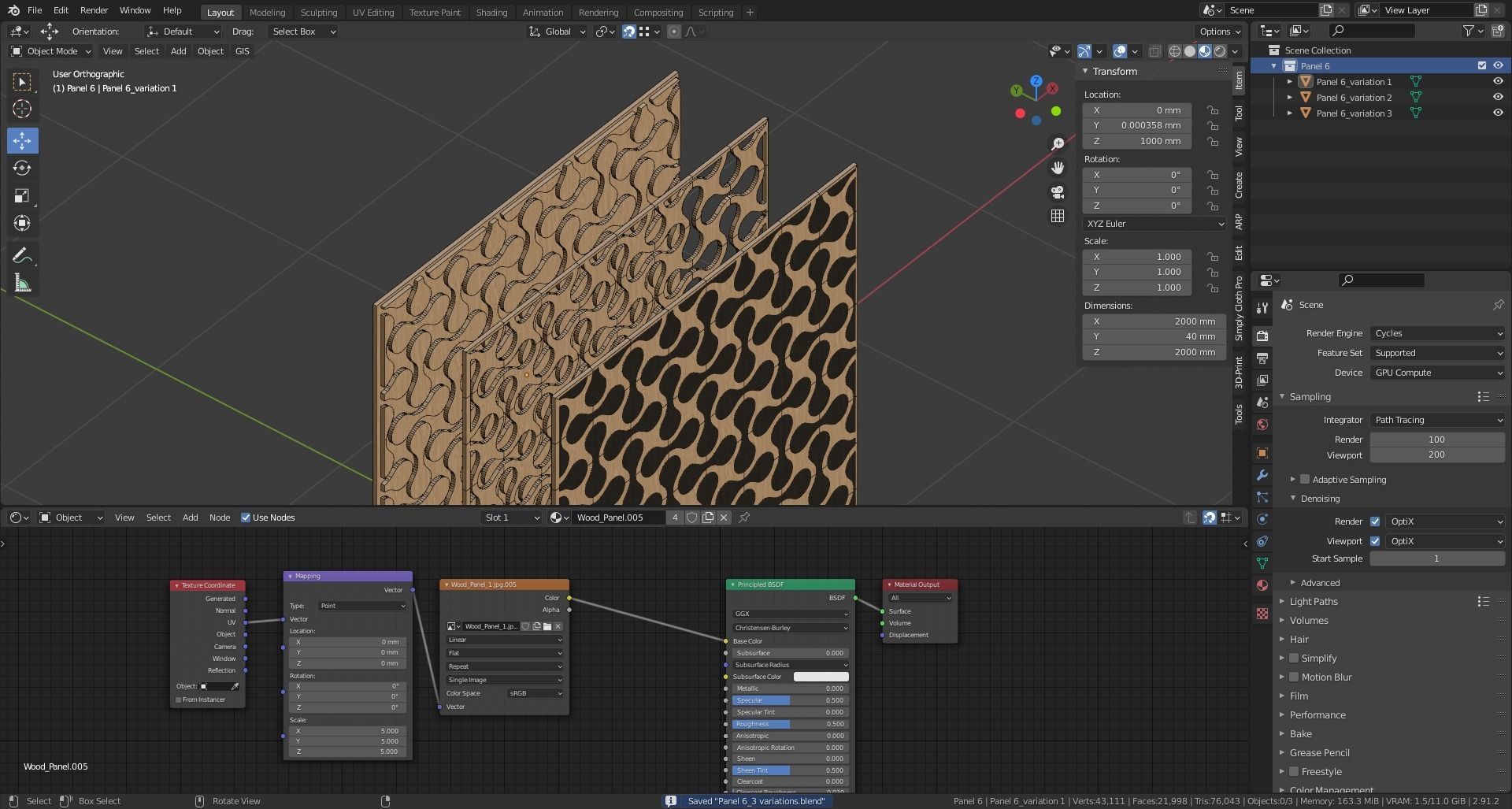This screenshot has width=1512, height=809.
Task: Pin the Wood_Panel.005 material node tree
Action: tap(744, 518)
